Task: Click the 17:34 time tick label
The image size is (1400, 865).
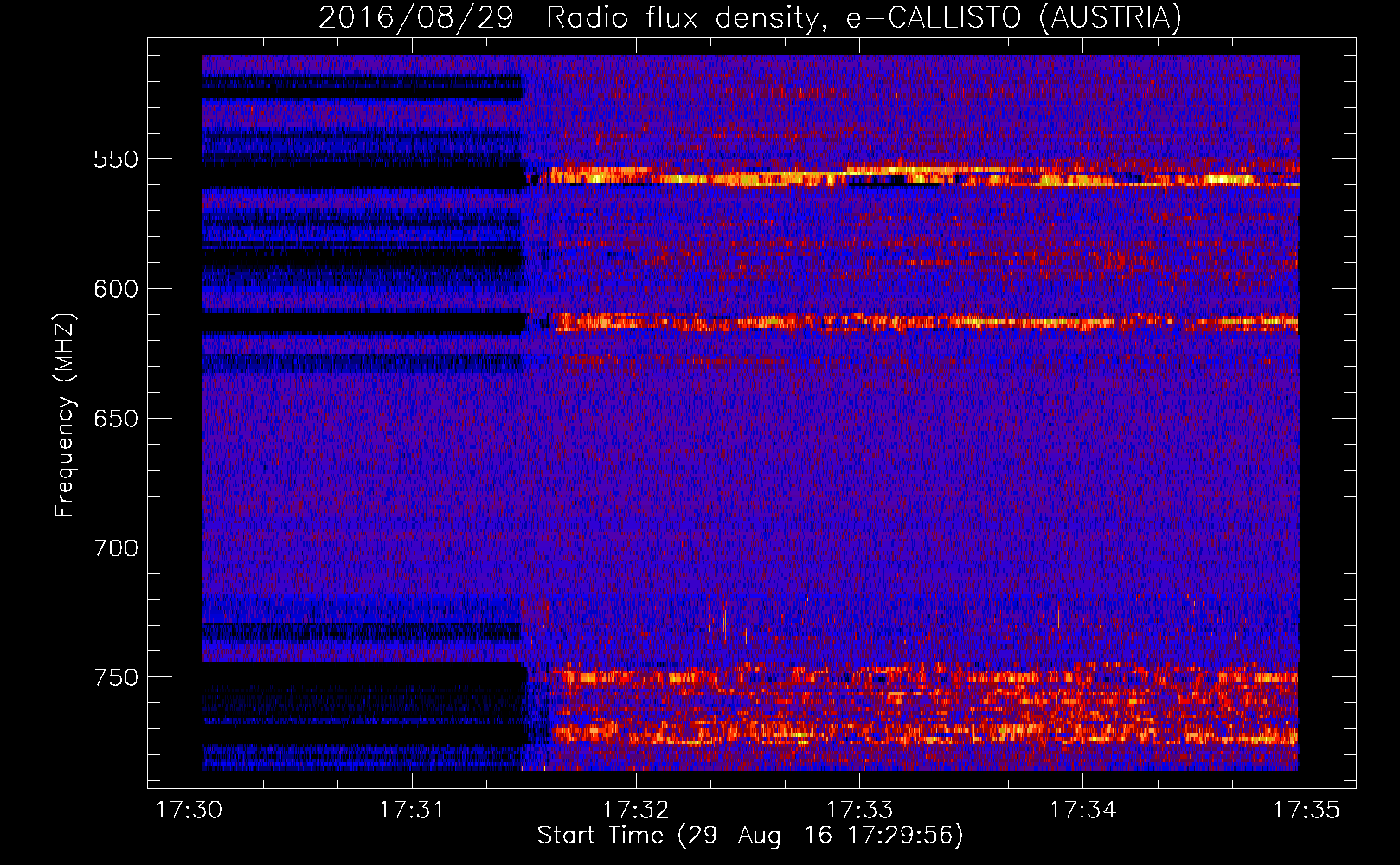Action: coord(1082,810)
